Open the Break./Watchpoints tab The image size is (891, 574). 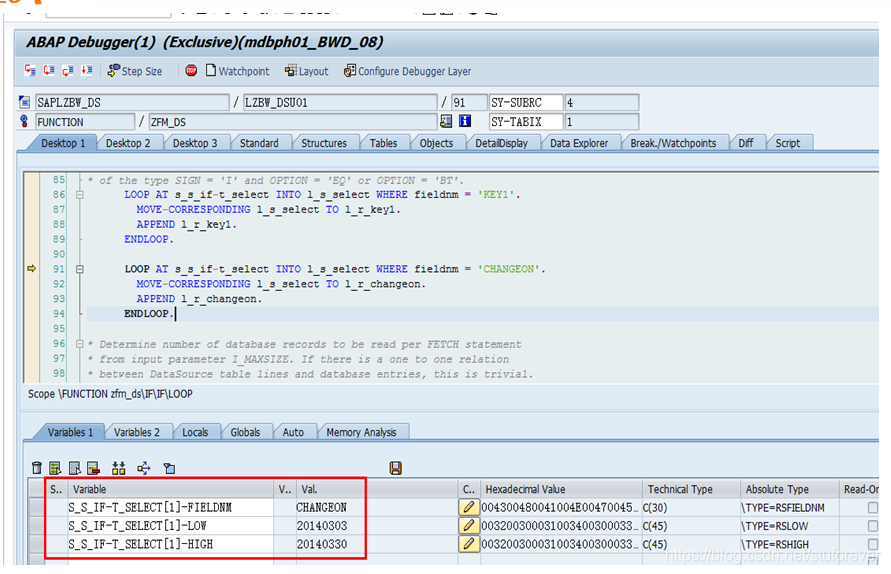coord(673,143)
